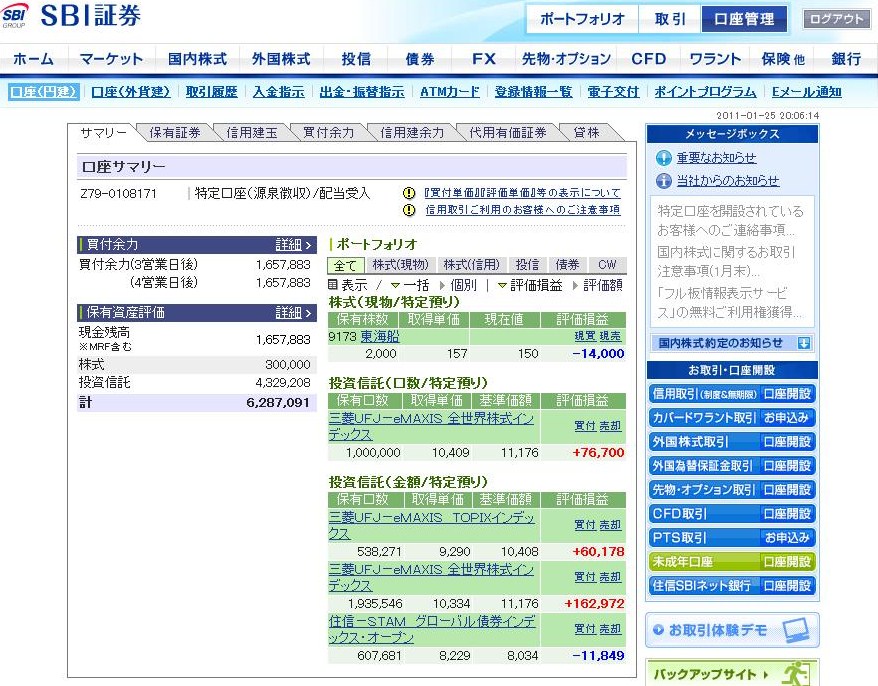Expand 買付余力 詳細 arrow link

click(293, 245)
